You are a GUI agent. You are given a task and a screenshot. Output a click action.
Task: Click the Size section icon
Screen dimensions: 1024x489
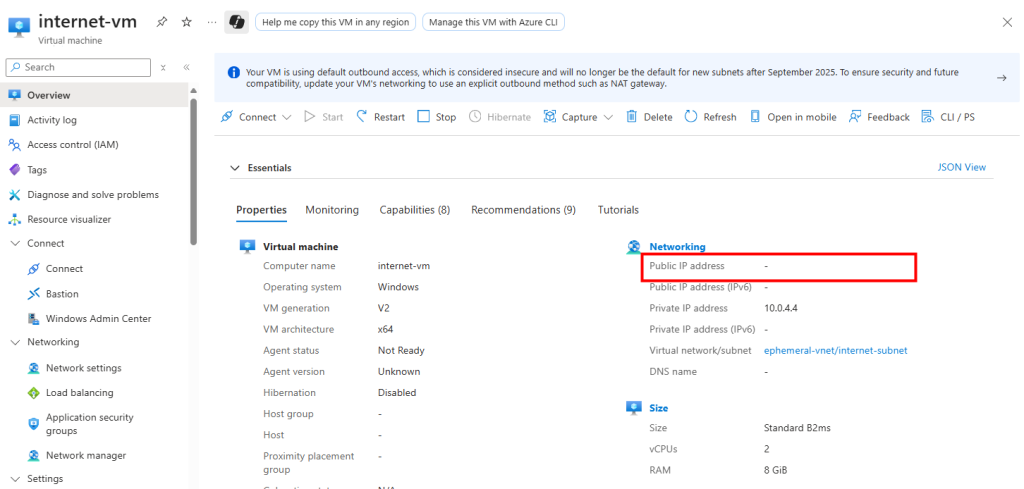coord(633,407)
